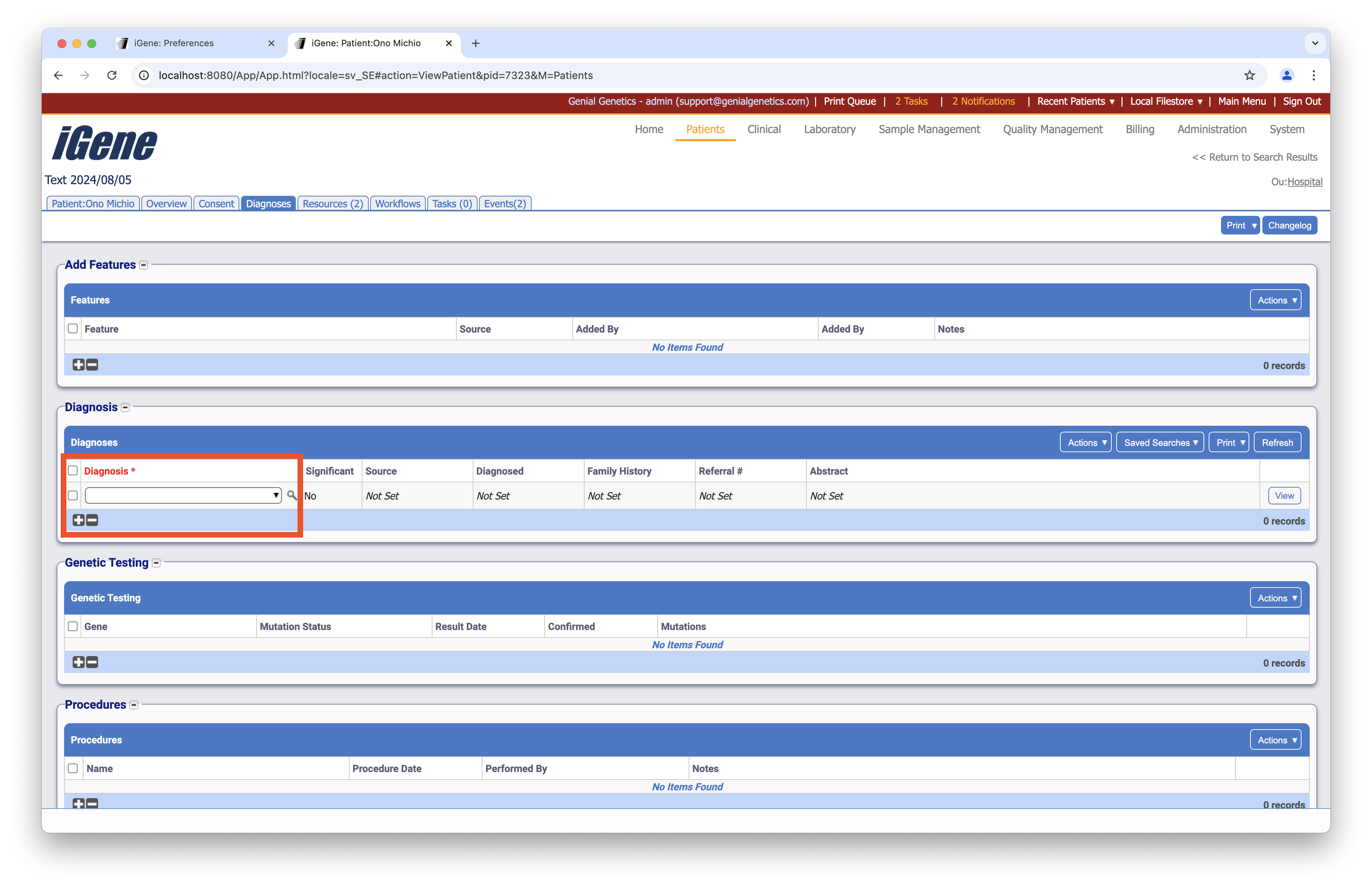The width and height of the screenshot is (1372, 888).
Task: Select the empty diagnosis row checkbox
Action: [73, 495]
